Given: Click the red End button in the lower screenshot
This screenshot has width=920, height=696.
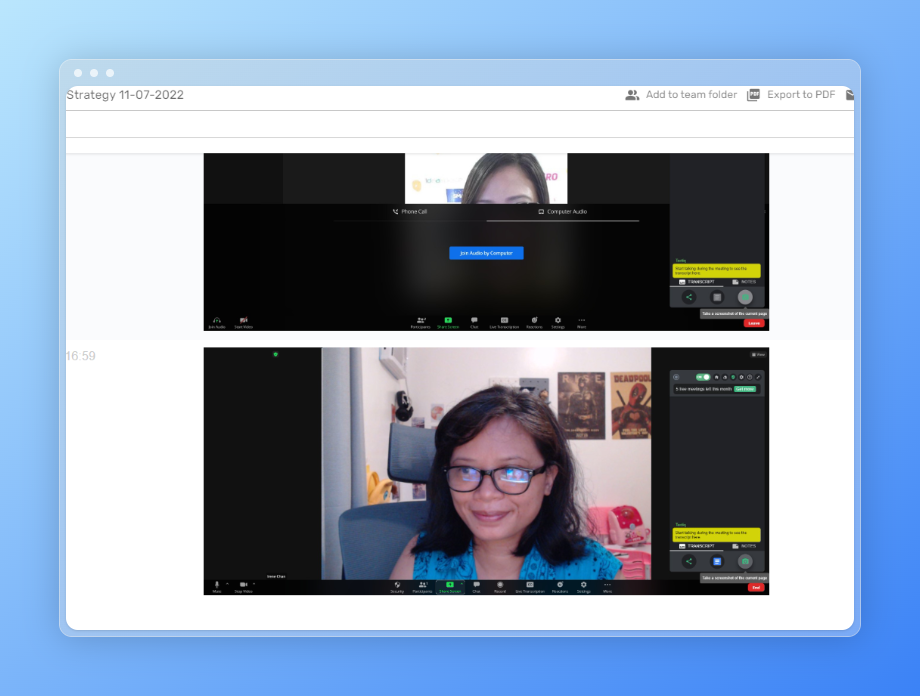Looking at the screenshot, I should coord(756,587).
